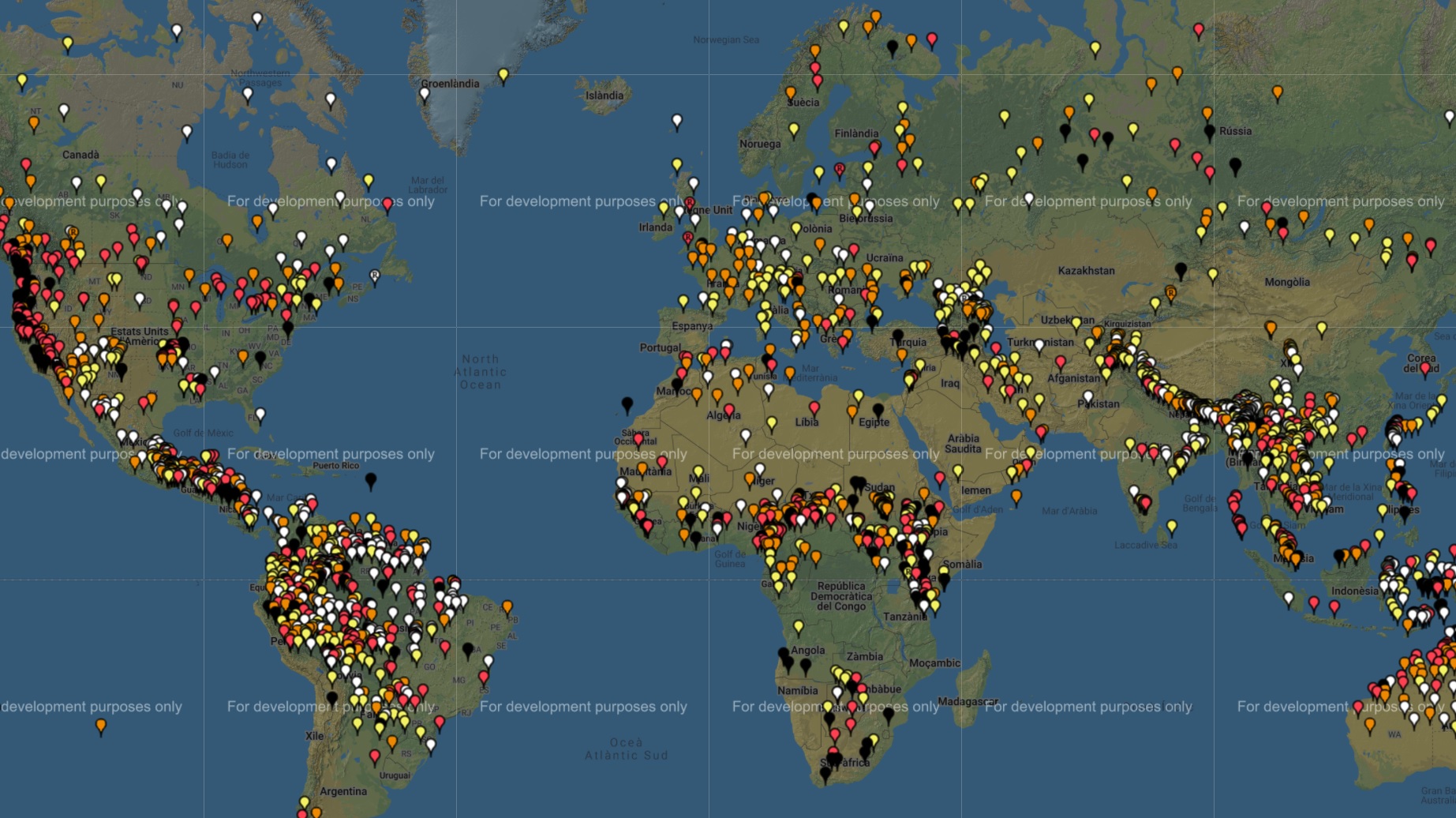The height and width of the screenshot is (818, 1456).
Task: Click the North Atlantic Ocean label
Action: [481, 372]
